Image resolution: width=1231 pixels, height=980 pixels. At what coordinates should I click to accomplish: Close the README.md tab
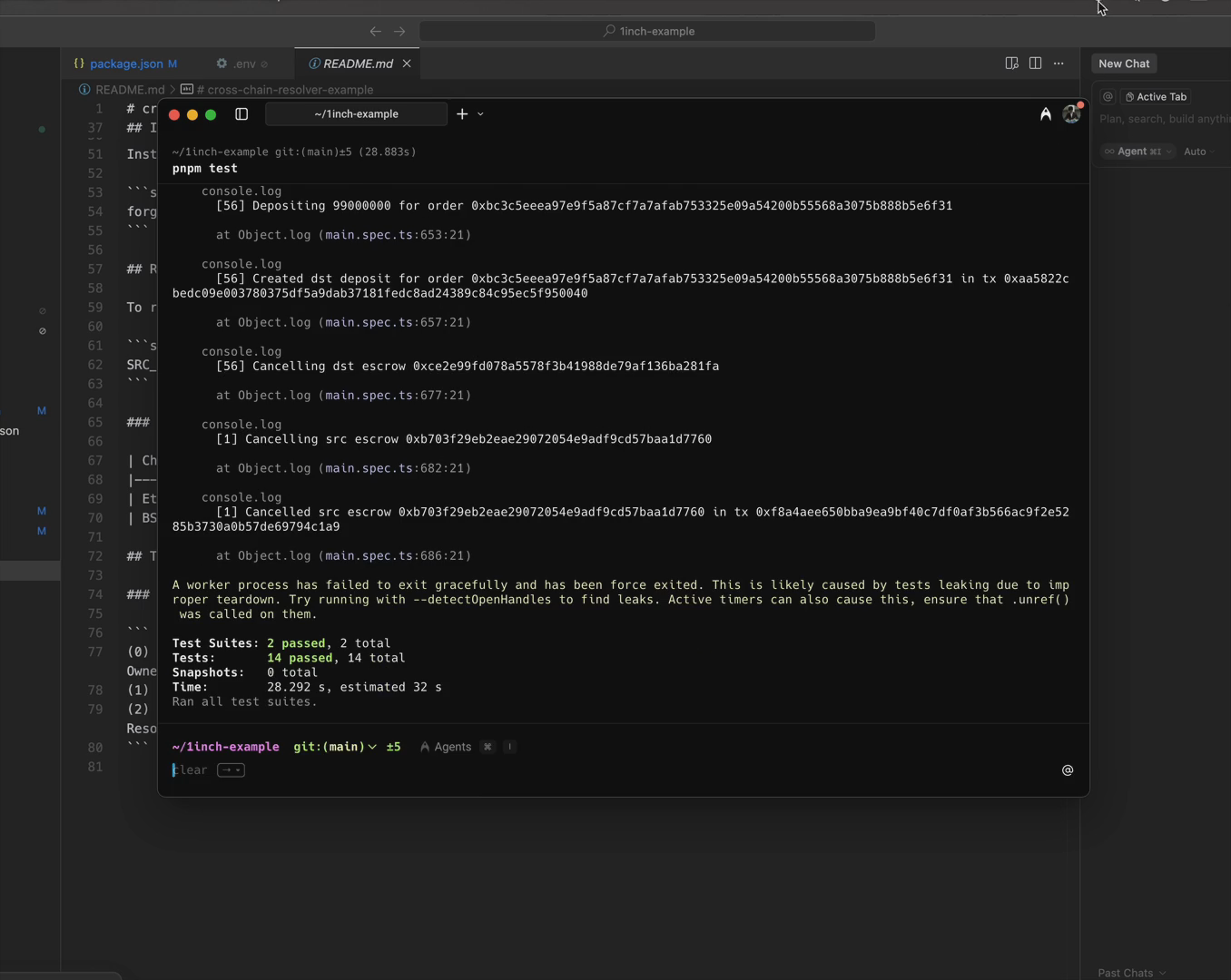point(407,64)
